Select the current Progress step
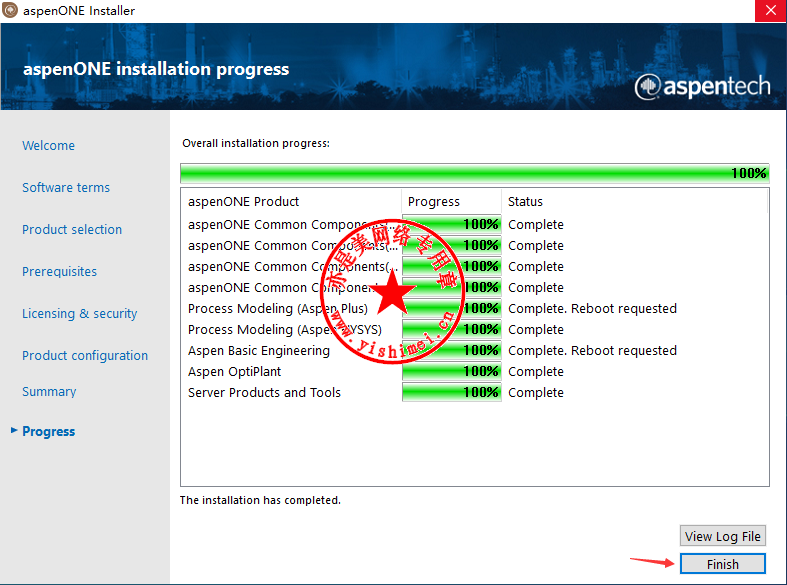The height and width of the screenshot is (585, 787). (48, 431)
